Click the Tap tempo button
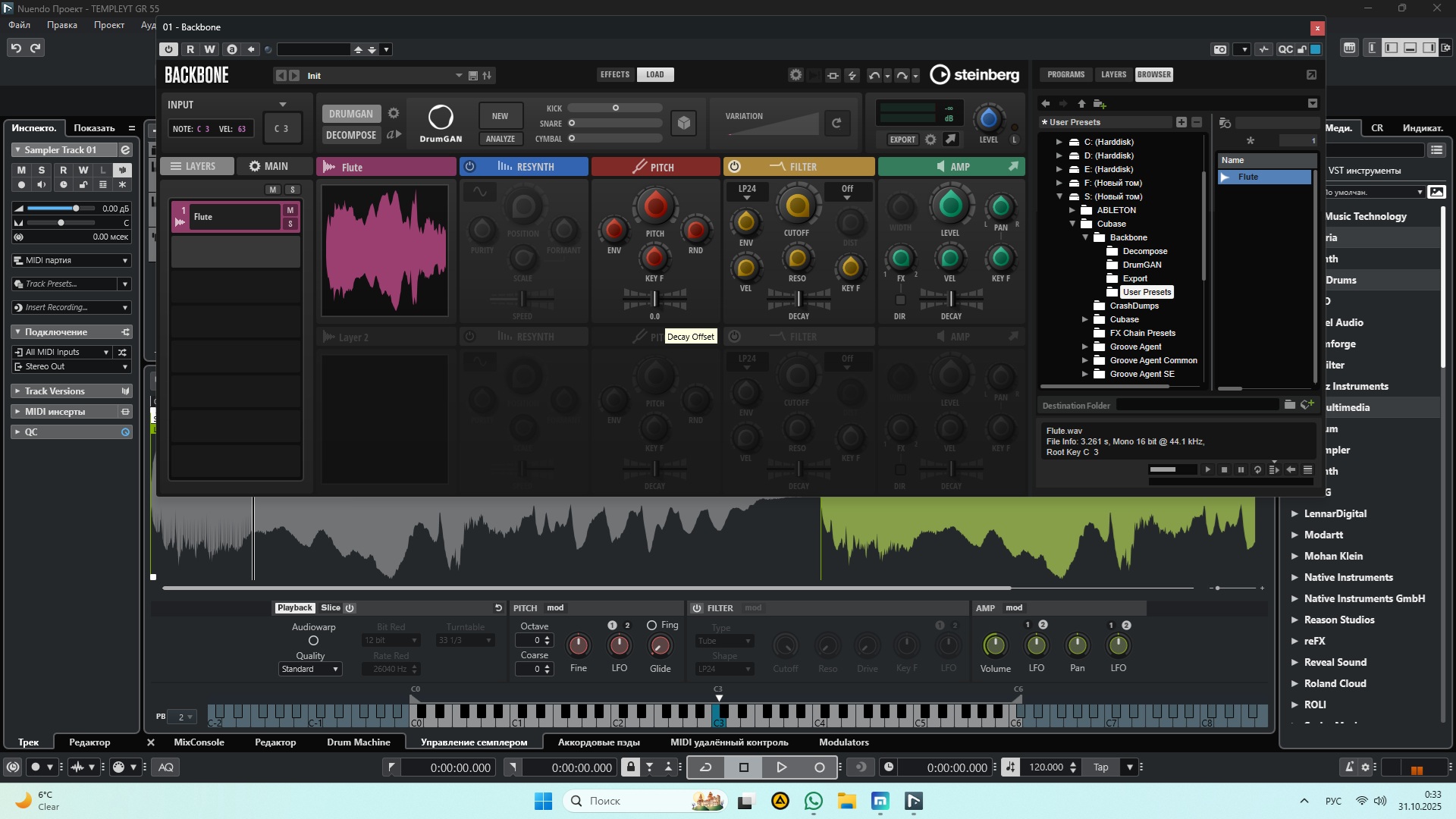Image resolution: width=1456 pixels, height=819 pixels. click(1101, 767)
